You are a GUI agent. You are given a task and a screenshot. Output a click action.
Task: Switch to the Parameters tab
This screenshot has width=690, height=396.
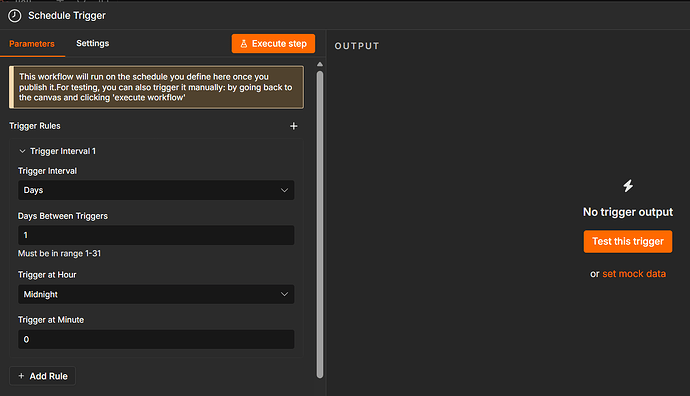point(32,44)
